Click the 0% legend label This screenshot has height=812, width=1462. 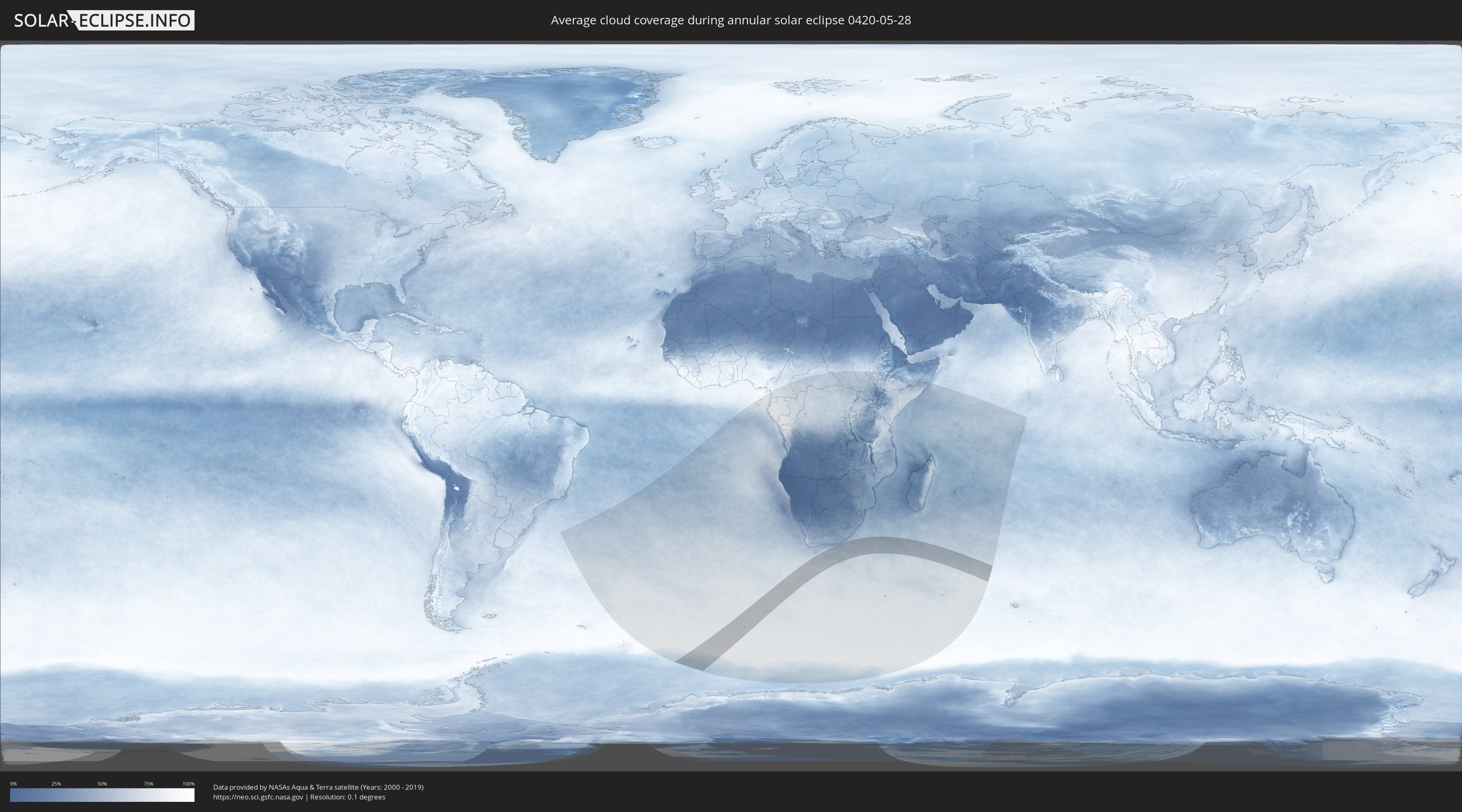tap(13, 784)
